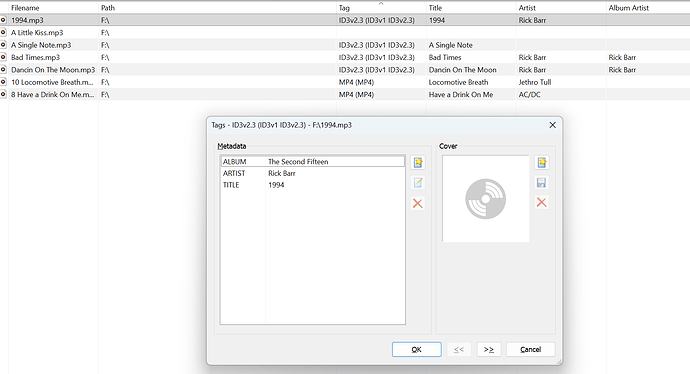The width and height of the screenshot is (690, 374).
Task: Click the cover art disc placeholder
Action: click(485, 198)
